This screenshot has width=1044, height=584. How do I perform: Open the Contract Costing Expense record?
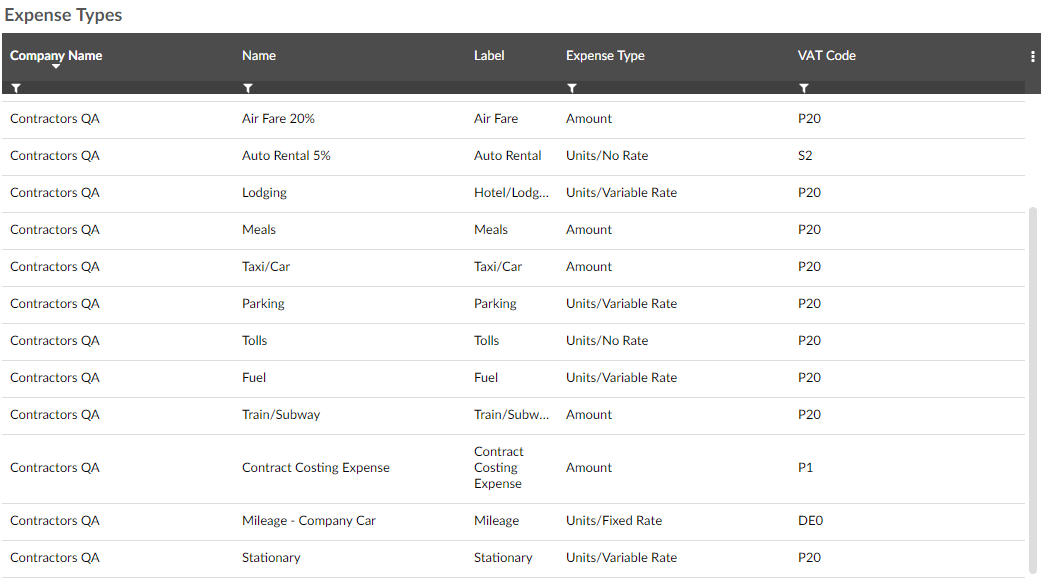pyautogui.click(x=315, y=467)
